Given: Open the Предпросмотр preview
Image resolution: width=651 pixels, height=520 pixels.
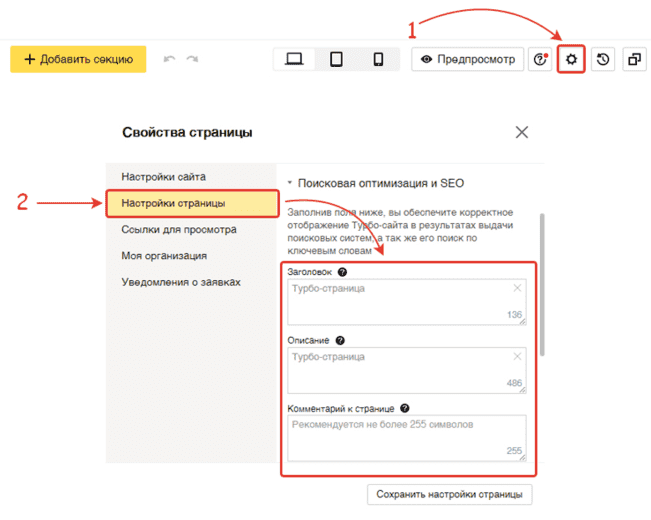Looking at the screenshot, I should pos(467,59).
